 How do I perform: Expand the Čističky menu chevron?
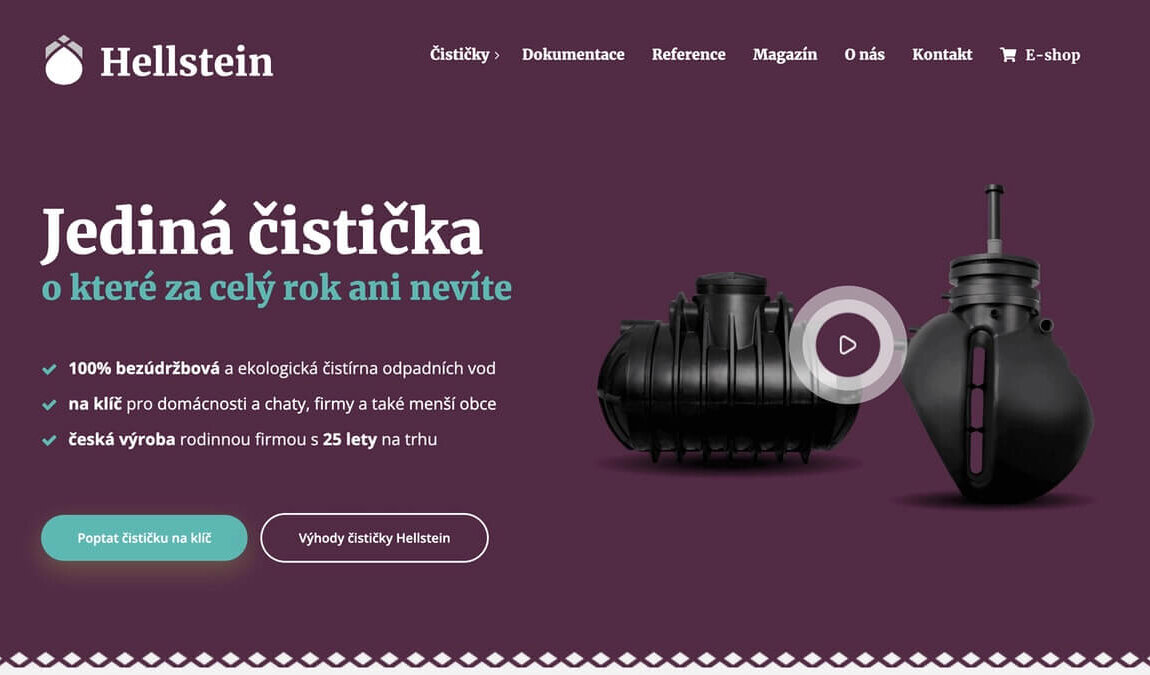point(497,55)
